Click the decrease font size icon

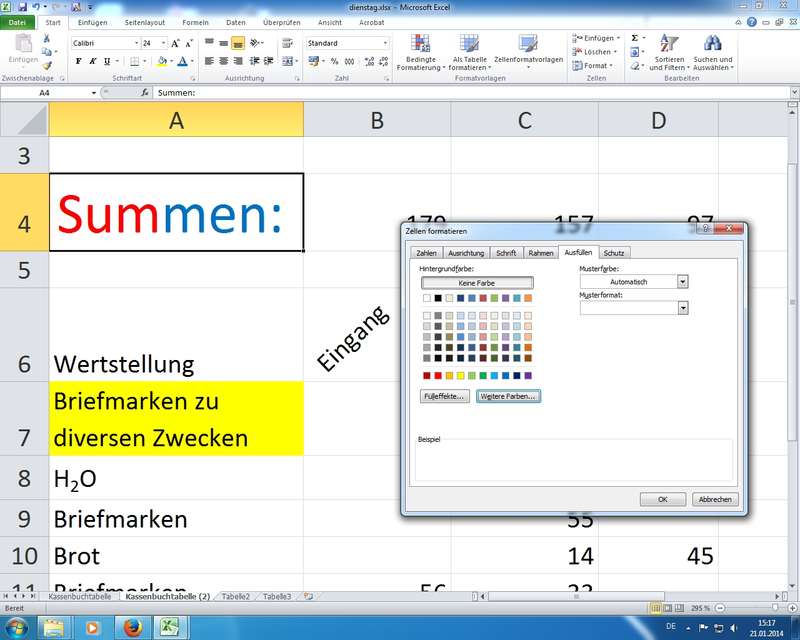[189, 43]
